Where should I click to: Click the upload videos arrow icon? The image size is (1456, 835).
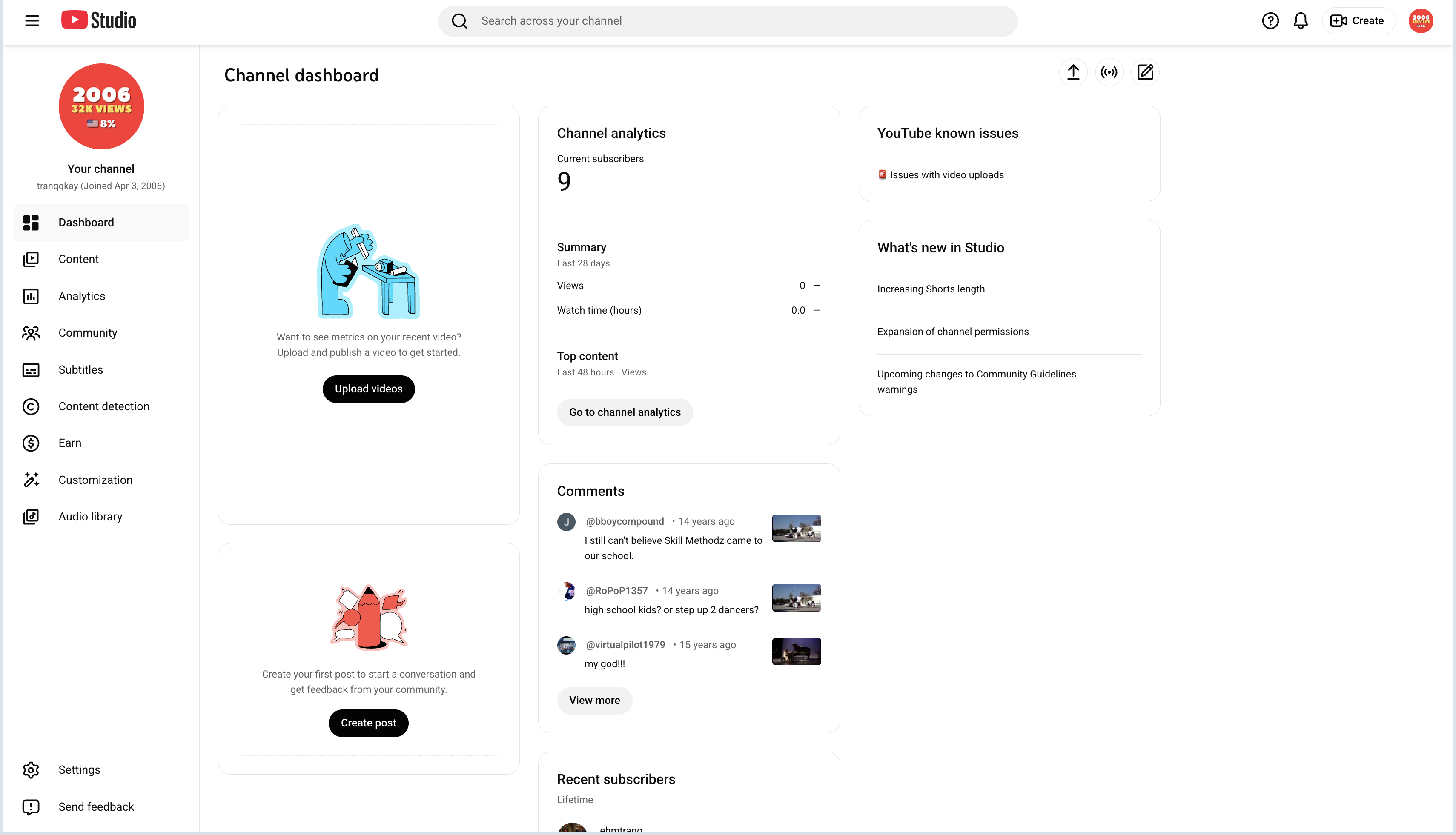click(1073, 72)
